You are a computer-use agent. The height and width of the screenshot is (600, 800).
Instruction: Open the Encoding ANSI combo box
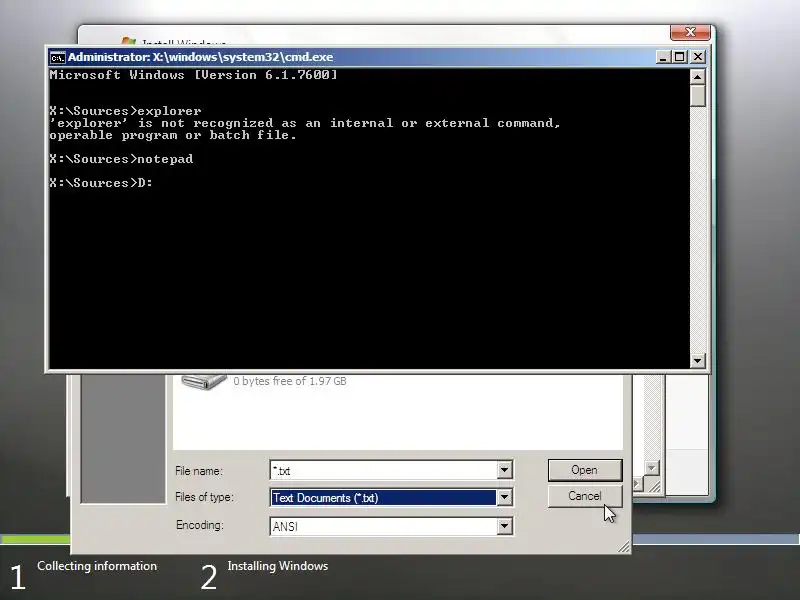click(391, 526)
